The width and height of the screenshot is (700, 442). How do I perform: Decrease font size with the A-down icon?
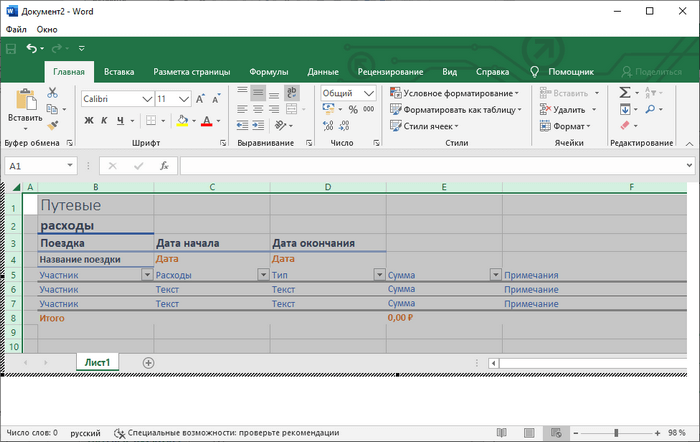point(216,99)
